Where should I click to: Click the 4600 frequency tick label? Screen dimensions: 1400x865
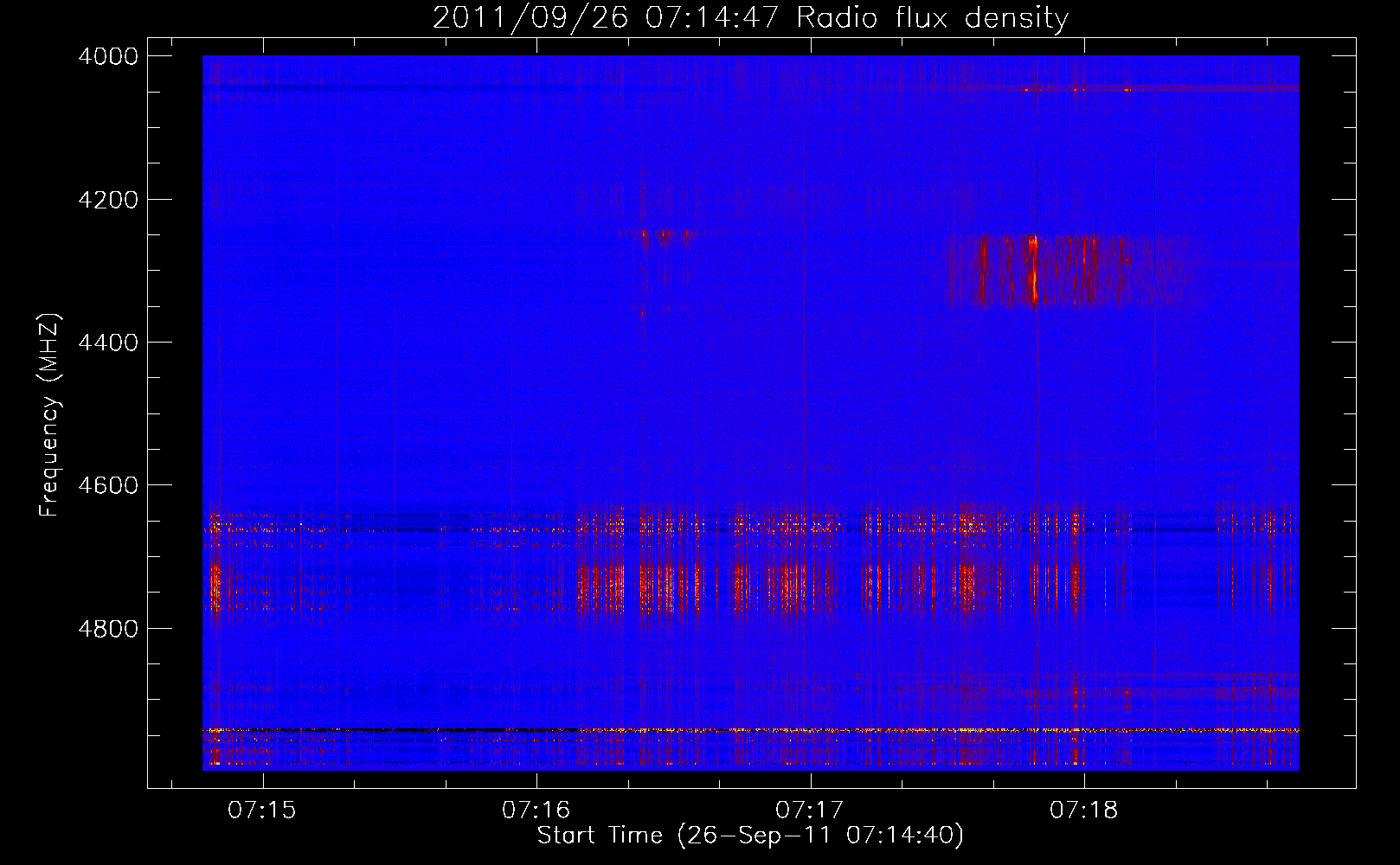(108, 485)
